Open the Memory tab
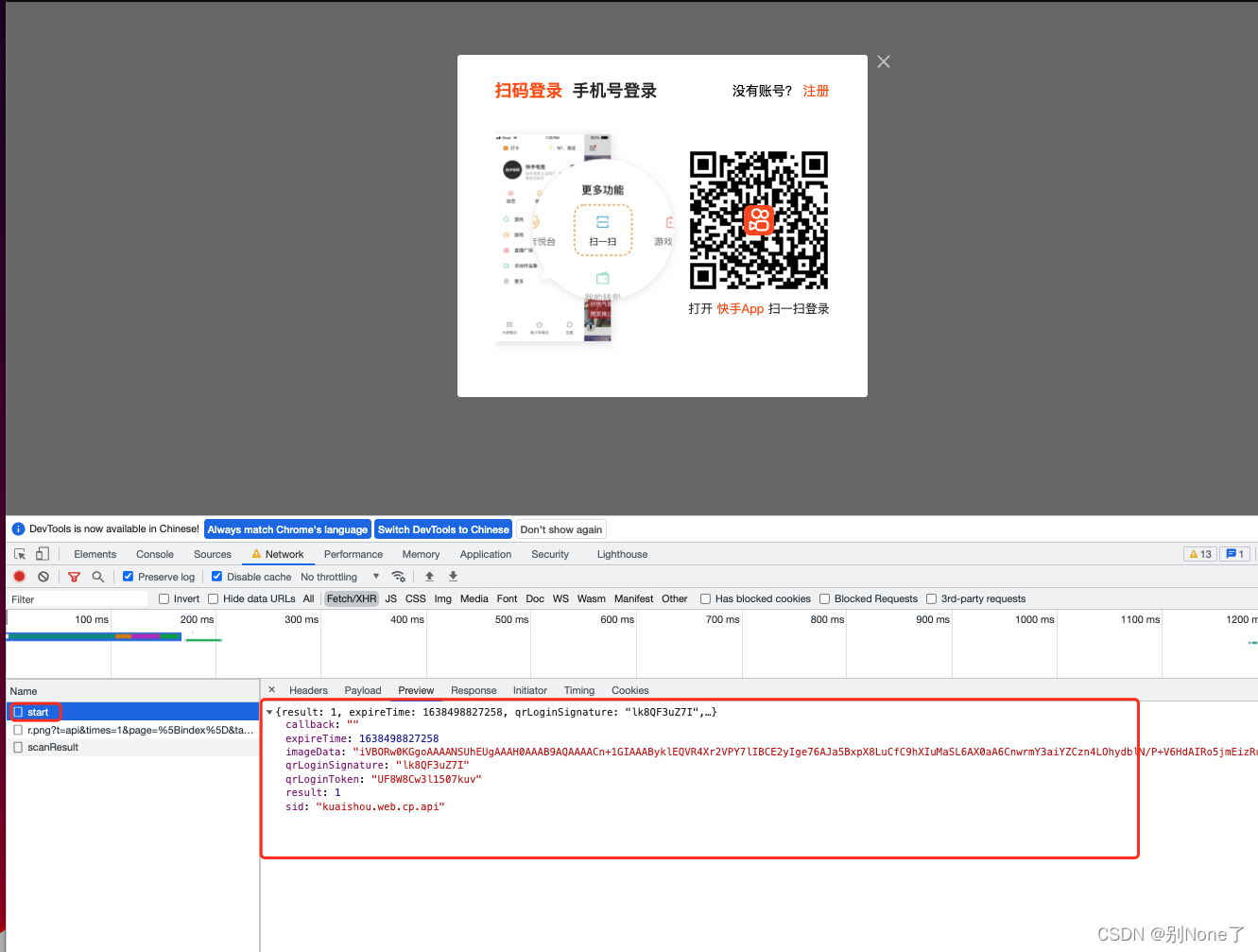Screen dimensions: 1258x952 421,554
